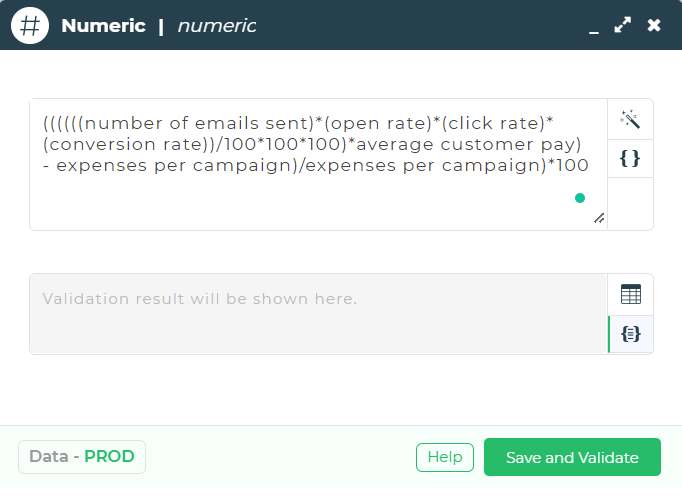Click the validation result placeholder area
682x497 pixels.
click(318, 314)
